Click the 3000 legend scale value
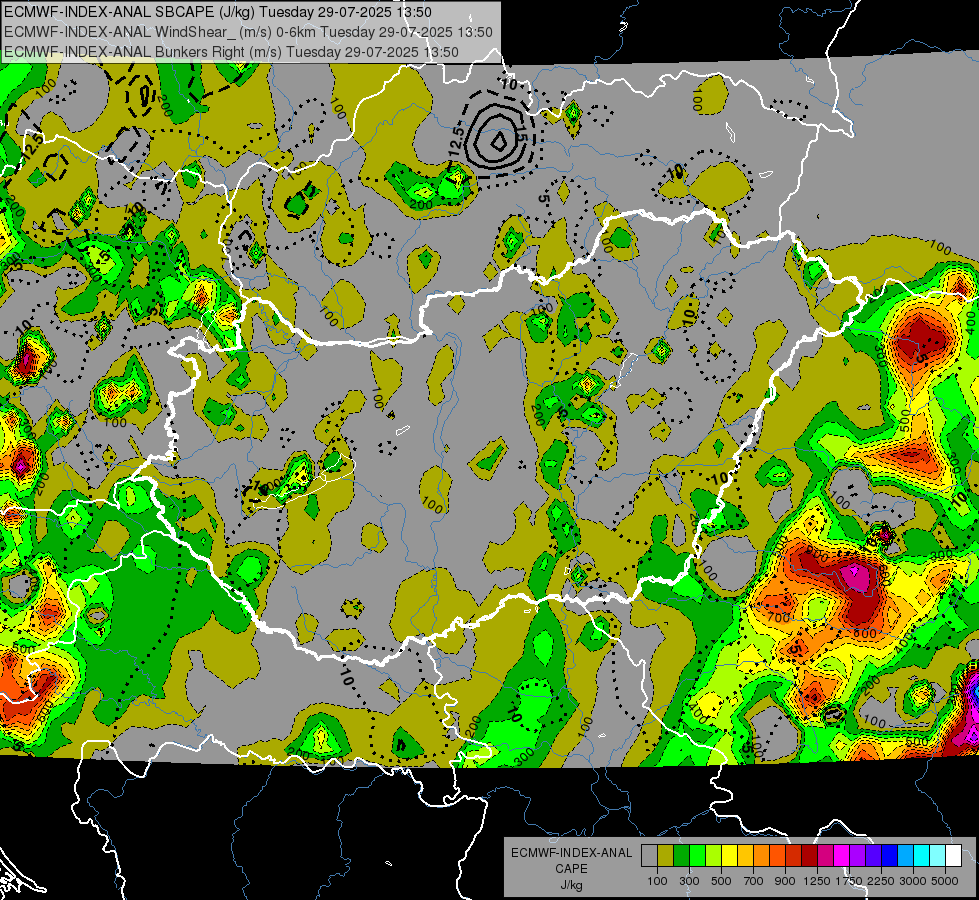The width and height of the screenshot is (979, 900). [913, 881]
